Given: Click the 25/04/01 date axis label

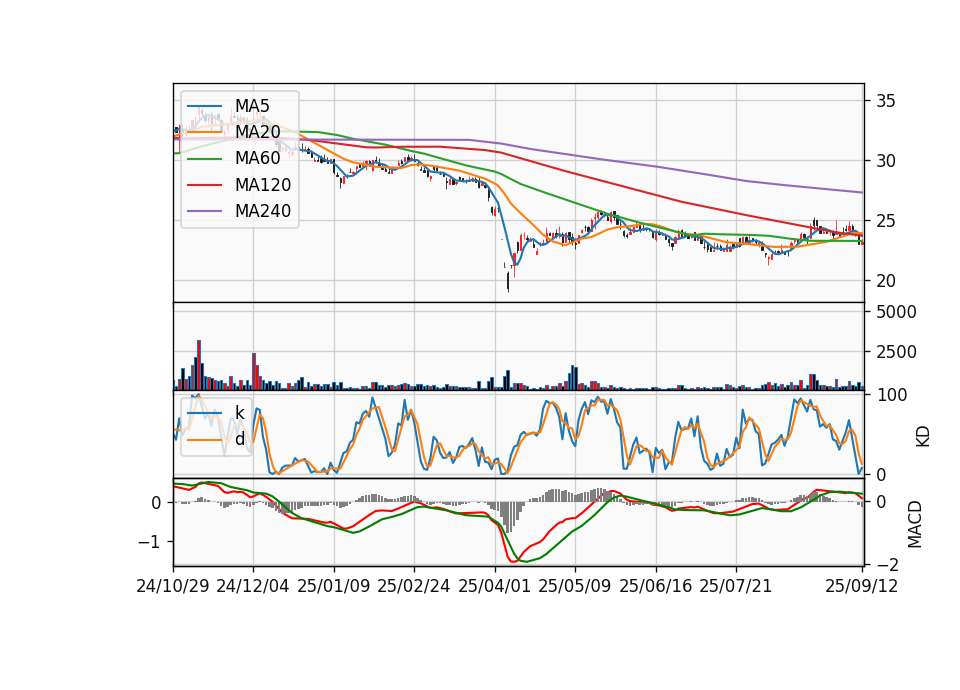Looking at the screenshot, I should coord(494,586).
